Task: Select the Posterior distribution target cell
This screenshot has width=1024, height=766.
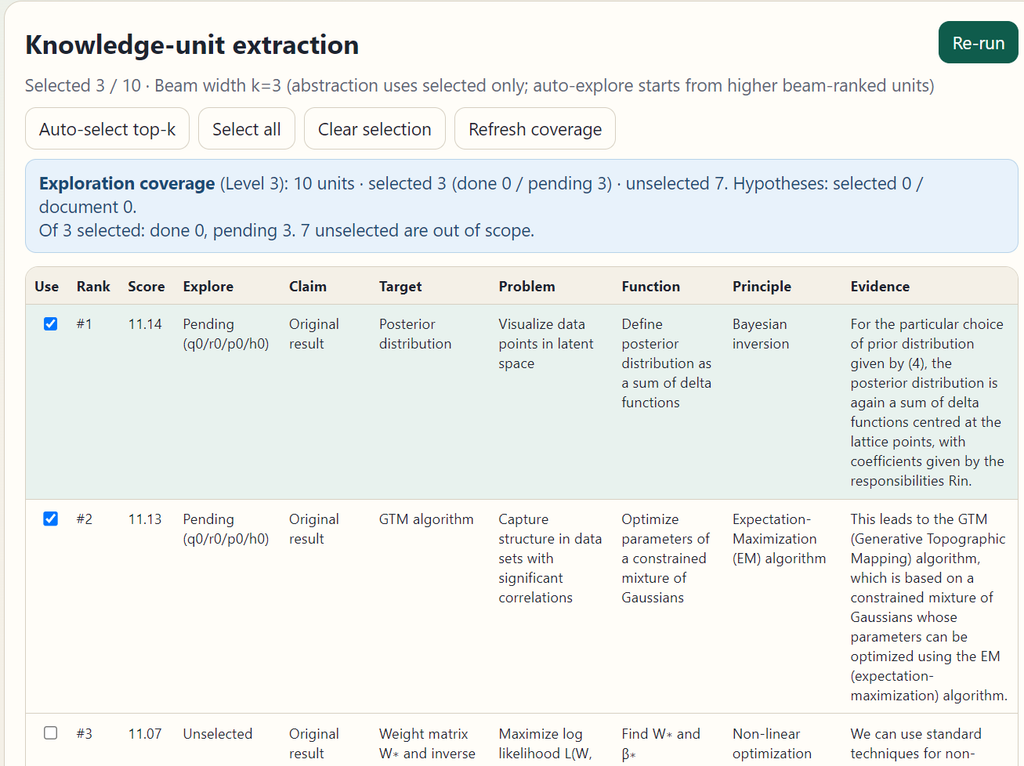Action: 415,334
